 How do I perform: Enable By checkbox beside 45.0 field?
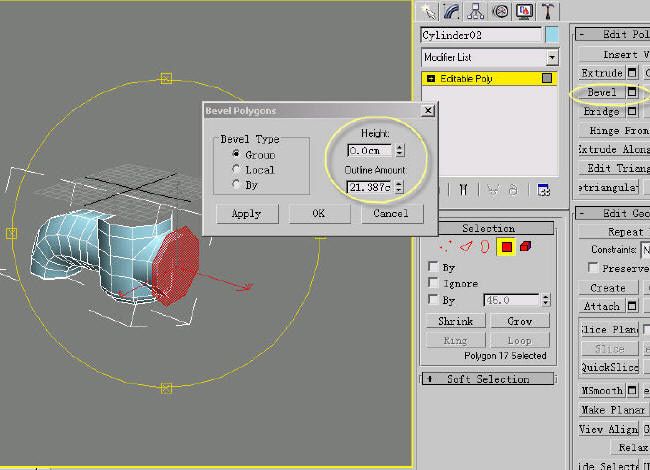point(433,299)
